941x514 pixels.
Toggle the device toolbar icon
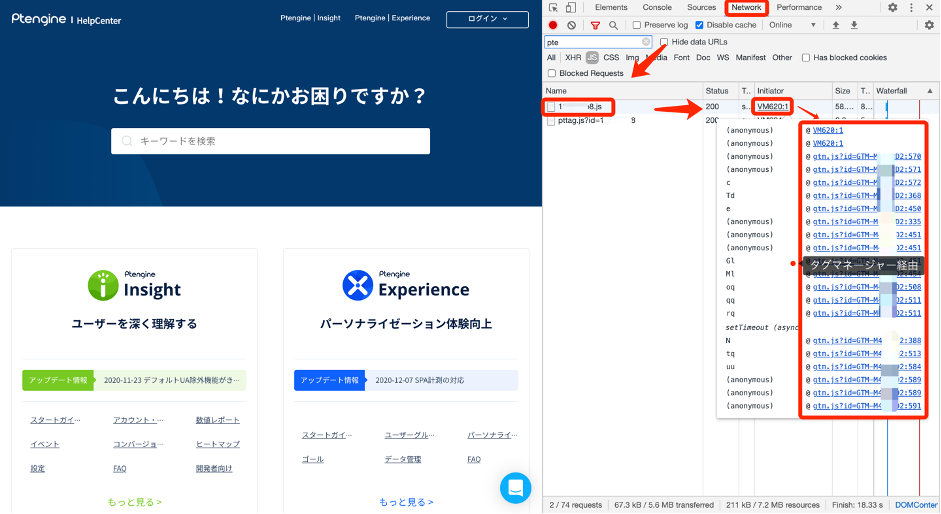pos(571,8)
